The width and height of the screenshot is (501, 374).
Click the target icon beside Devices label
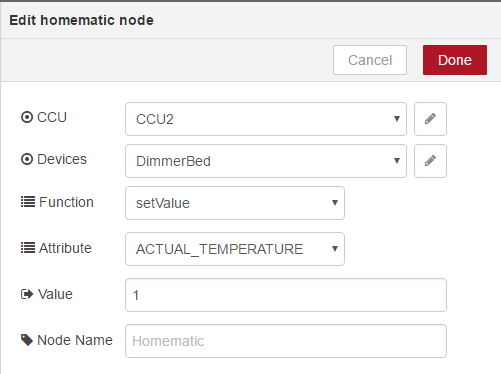click(x=27, y=159)
